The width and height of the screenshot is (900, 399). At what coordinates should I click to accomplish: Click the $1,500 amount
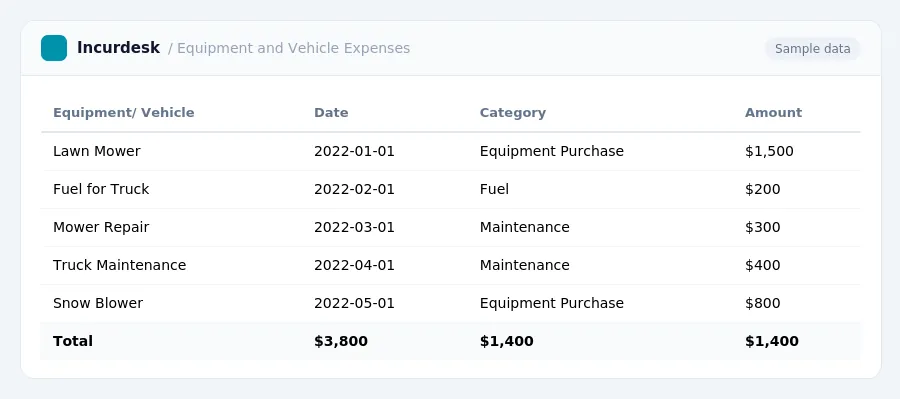(x=769, y=151)
